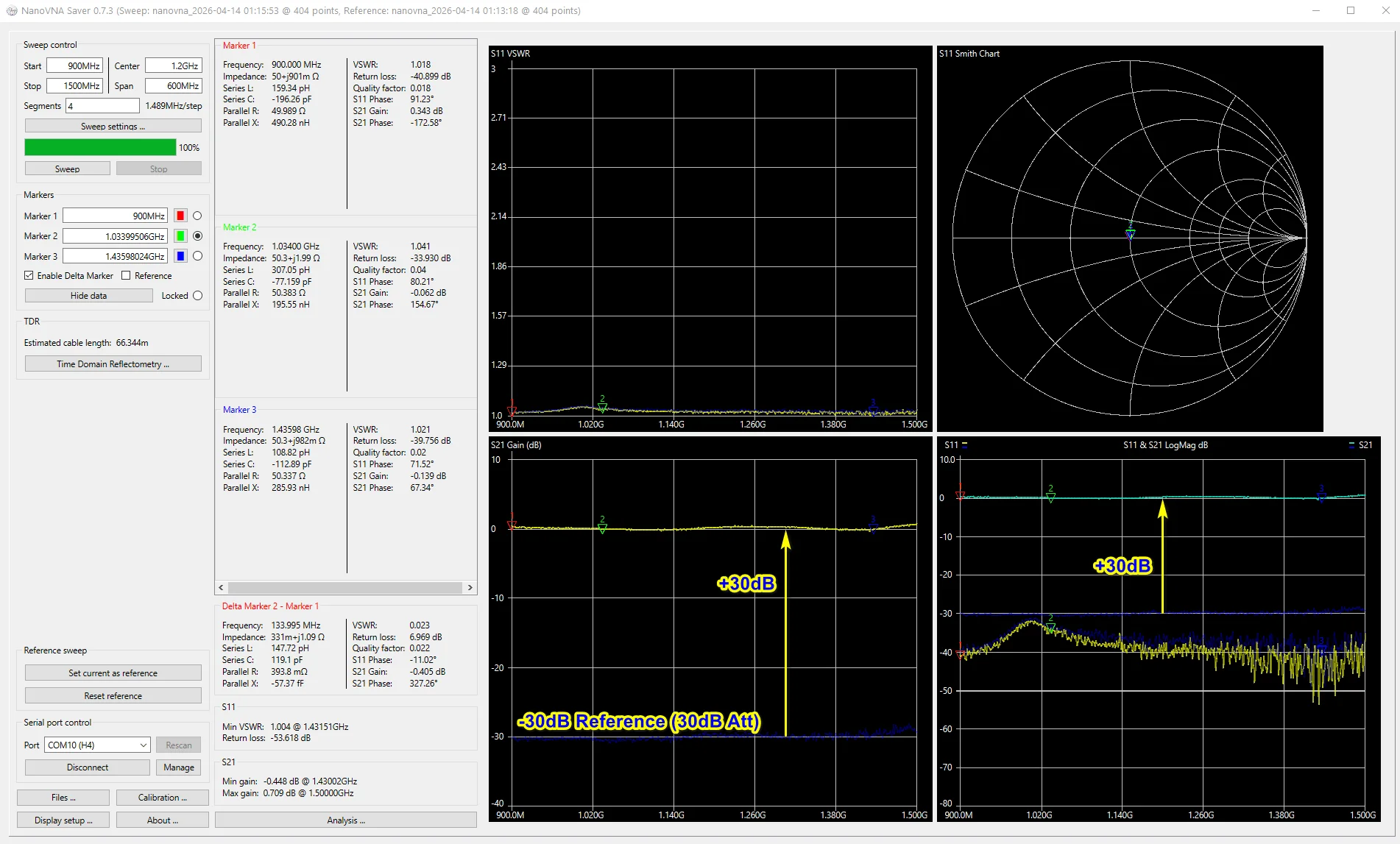Screen dimensions: 1400x844
Task: Click Set current as reference
Action: point(113,673)
